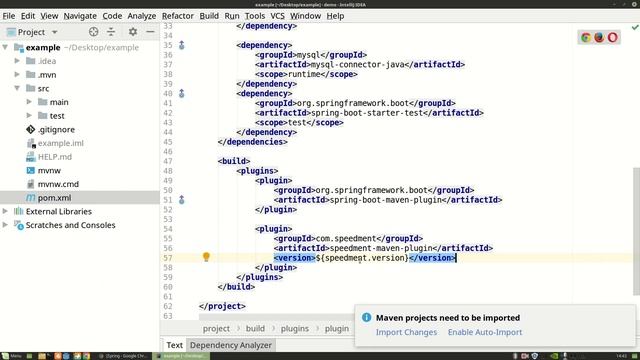
Task: Click 'plugin' in the breadcrumb bar
Action: [337, 329]
